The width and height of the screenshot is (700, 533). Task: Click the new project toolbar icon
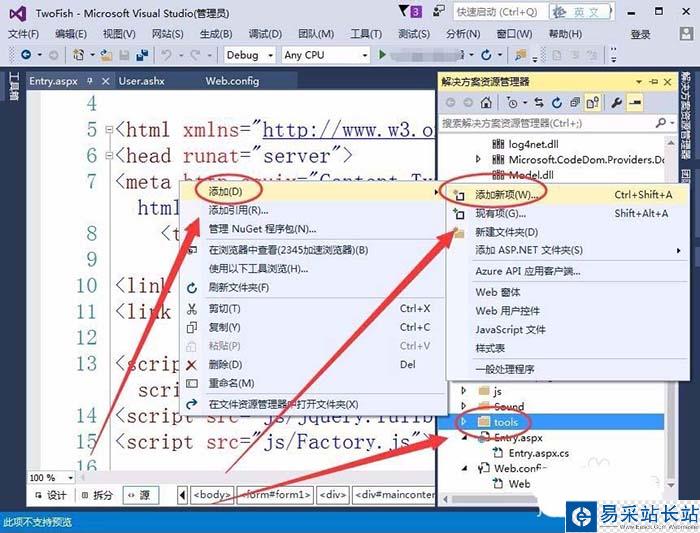79,55
